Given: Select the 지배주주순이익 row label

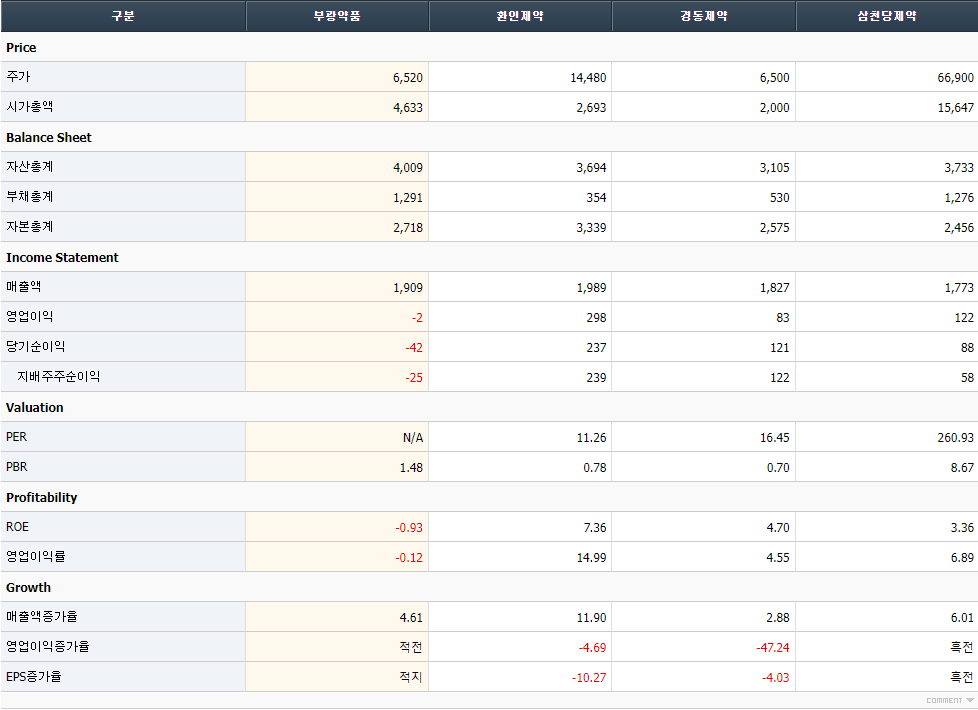Looking at the screenshot, I should 123,376.
